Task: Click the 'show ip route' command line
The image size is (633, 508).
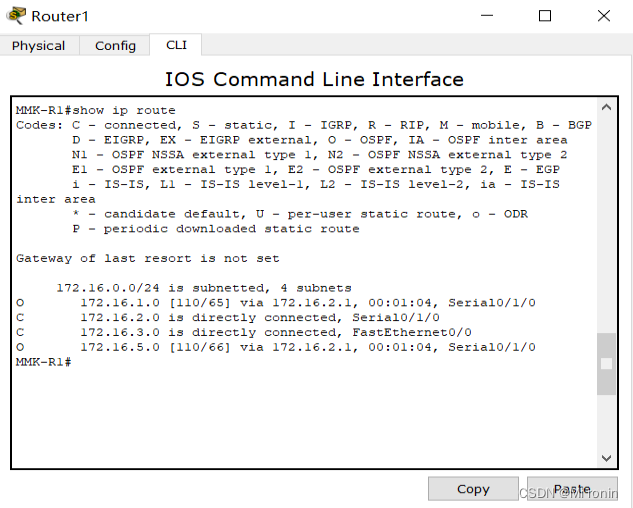Action: 96,110
